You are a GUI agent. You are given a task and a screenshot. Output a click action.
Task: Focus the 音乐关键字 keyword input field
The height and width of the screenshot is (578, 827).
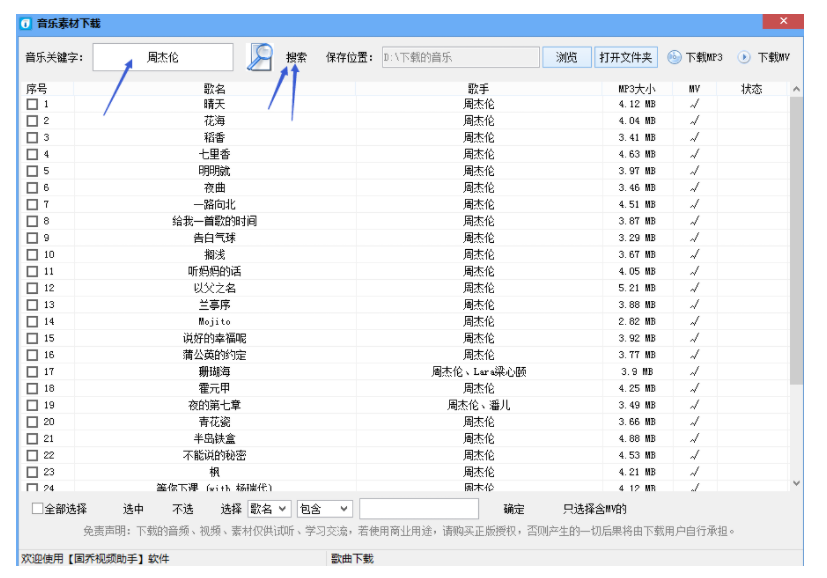point(163,57)
